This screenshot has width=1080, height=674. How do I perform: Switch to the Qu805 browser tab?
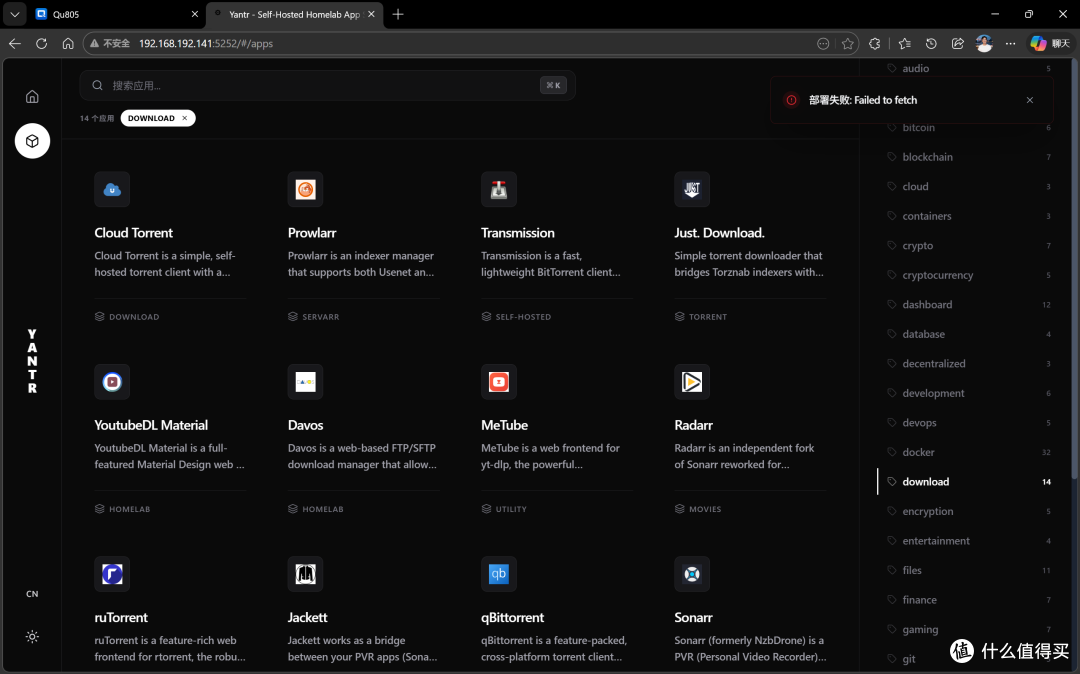[117, 14]
